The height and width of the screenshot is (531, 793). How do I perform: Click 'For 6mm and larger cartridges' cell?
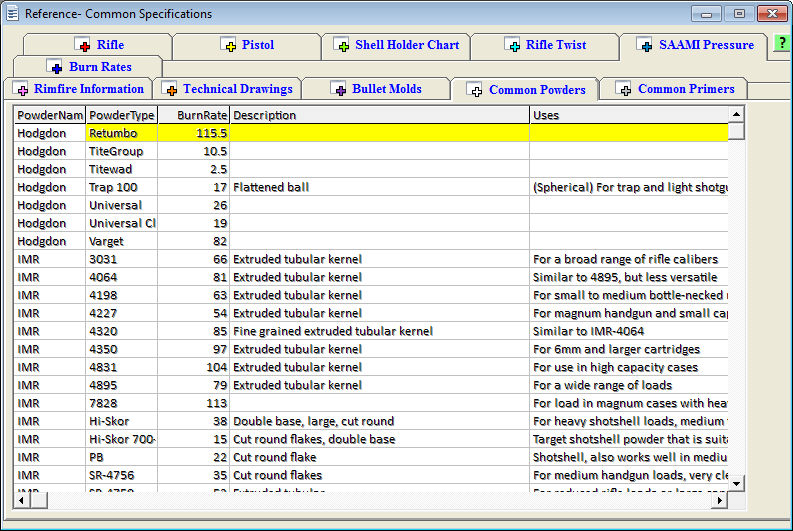(x=629, y=349)
